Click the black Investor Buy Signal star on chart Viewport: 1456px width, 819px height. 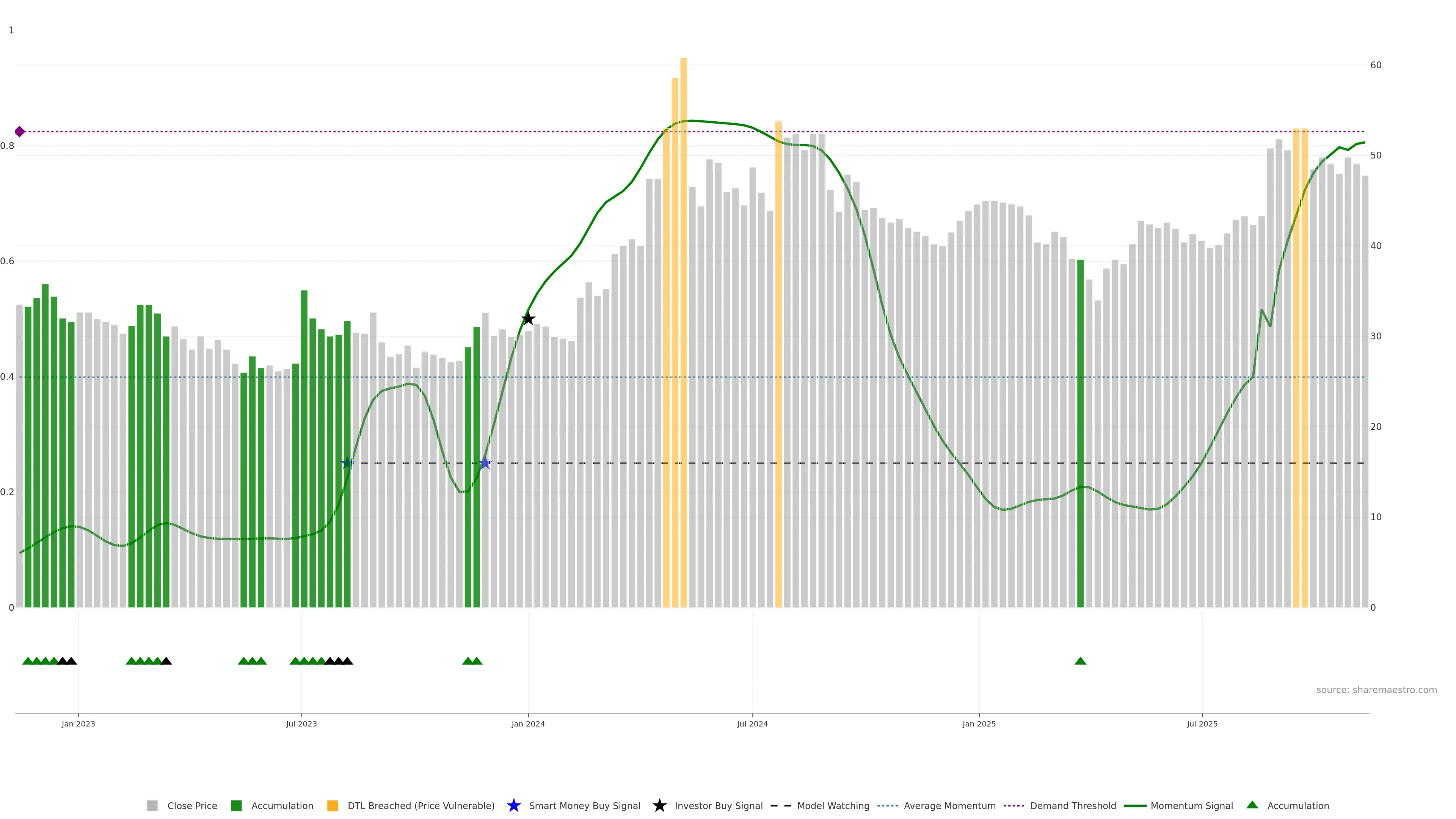coord(528,319)
